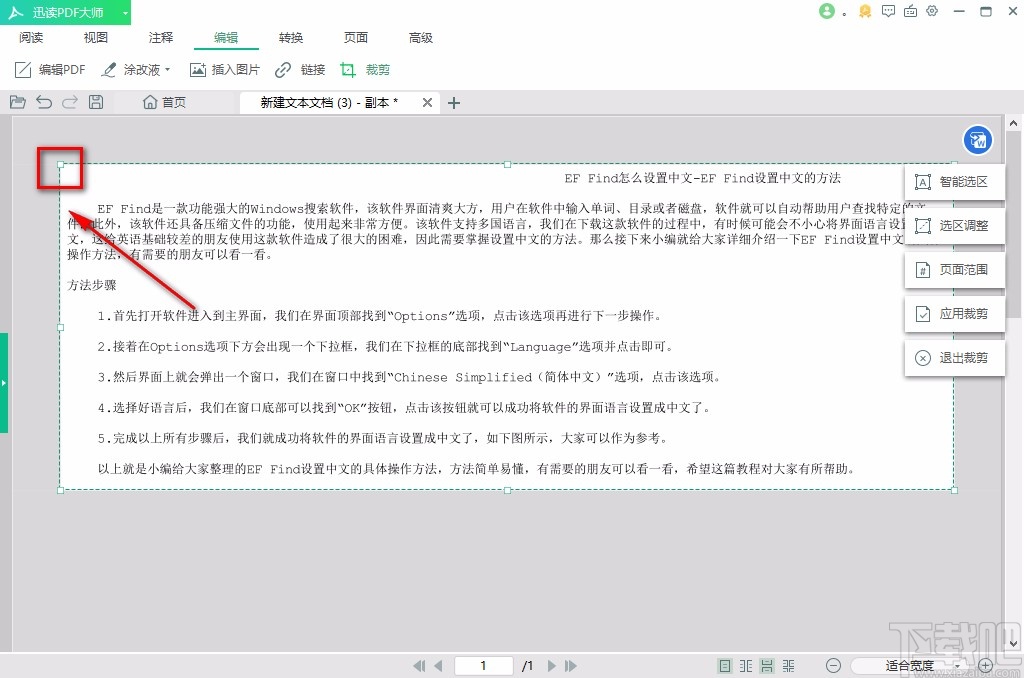The width and height of the screenshot is (1024, 678).
Task: Click the scrollbar down arrow
Action: click(1013, 644)
